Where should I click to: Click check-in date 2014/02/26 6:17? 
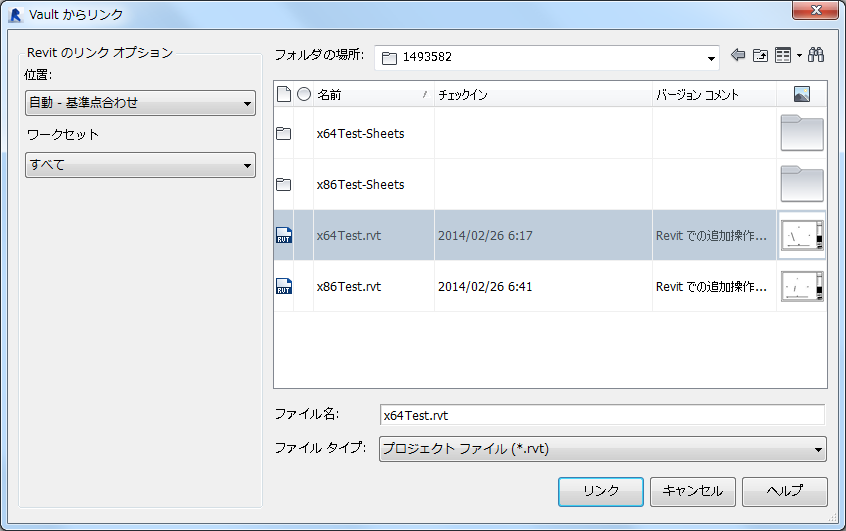pos(485,236)
